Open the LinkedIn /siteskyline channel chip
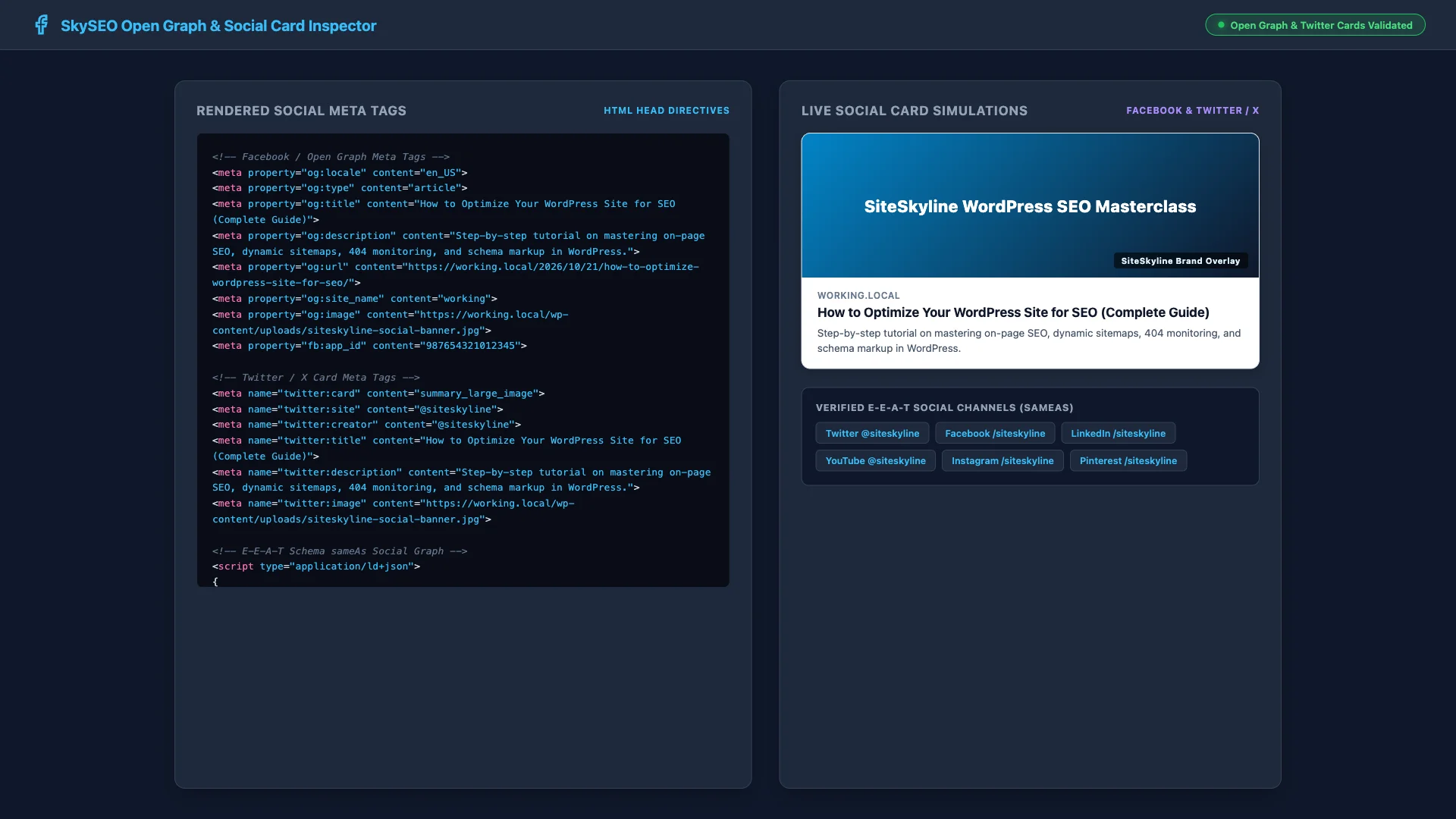Screen dimensions: 1456x819 (1118, 433)
